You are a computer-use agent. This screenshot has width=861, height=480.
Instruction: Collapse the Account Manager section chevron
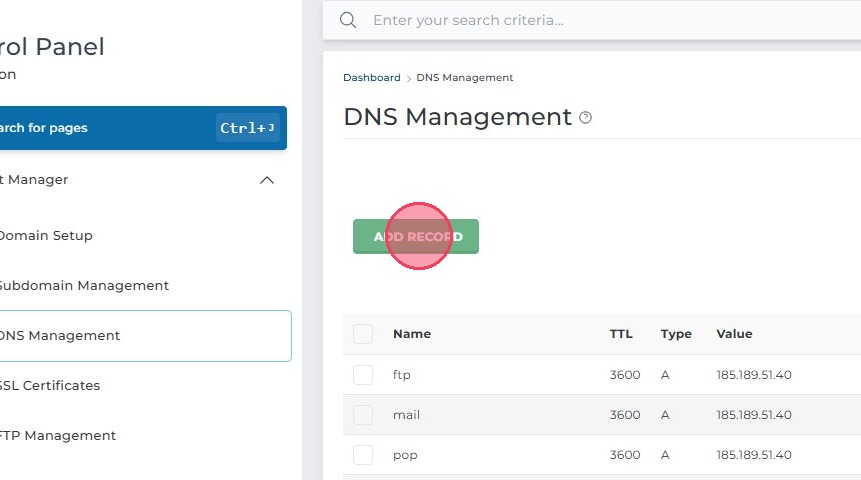266,180
